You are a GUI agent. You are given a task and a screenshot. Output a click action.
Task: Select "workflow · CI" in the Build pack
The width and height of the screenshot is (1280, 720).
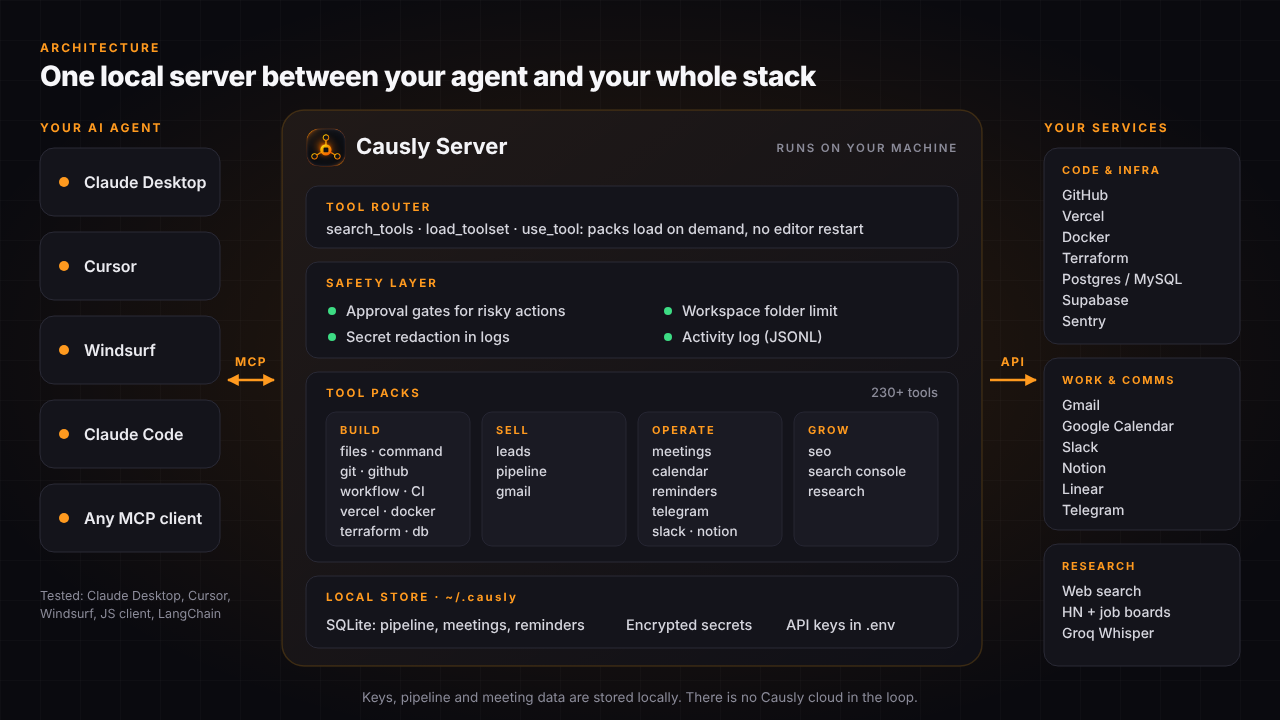click(383, 491)
